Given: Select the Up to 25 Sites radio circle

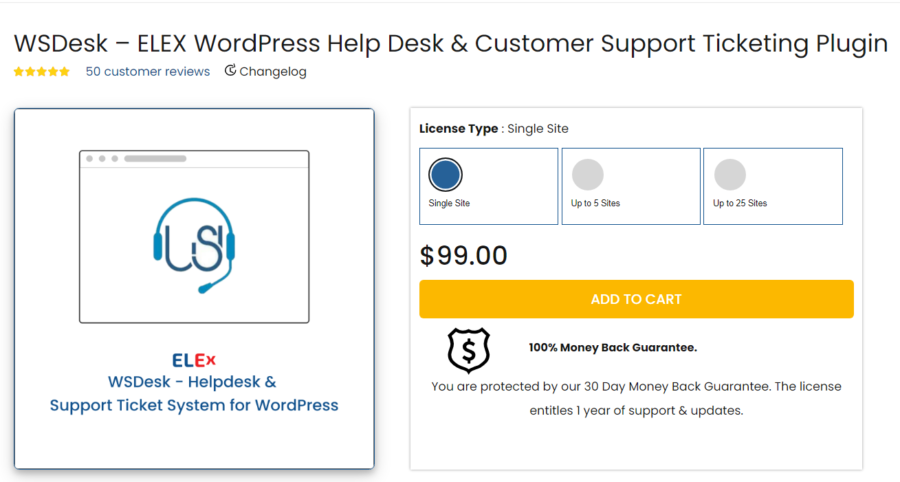Looking at the screenshot, I should [729, 175].
